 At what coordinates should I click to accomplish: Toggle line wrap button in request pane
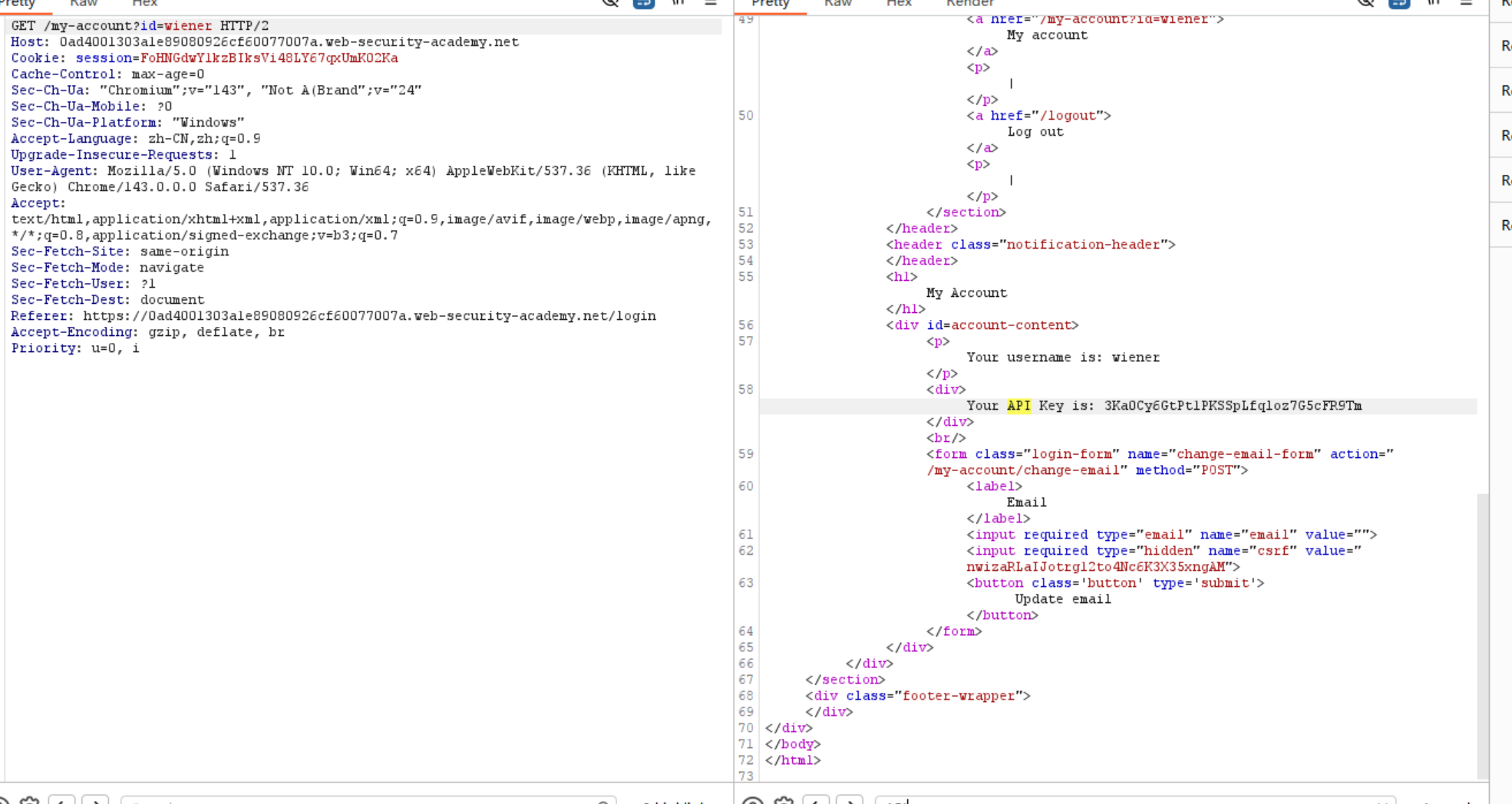tap(643, 3)
